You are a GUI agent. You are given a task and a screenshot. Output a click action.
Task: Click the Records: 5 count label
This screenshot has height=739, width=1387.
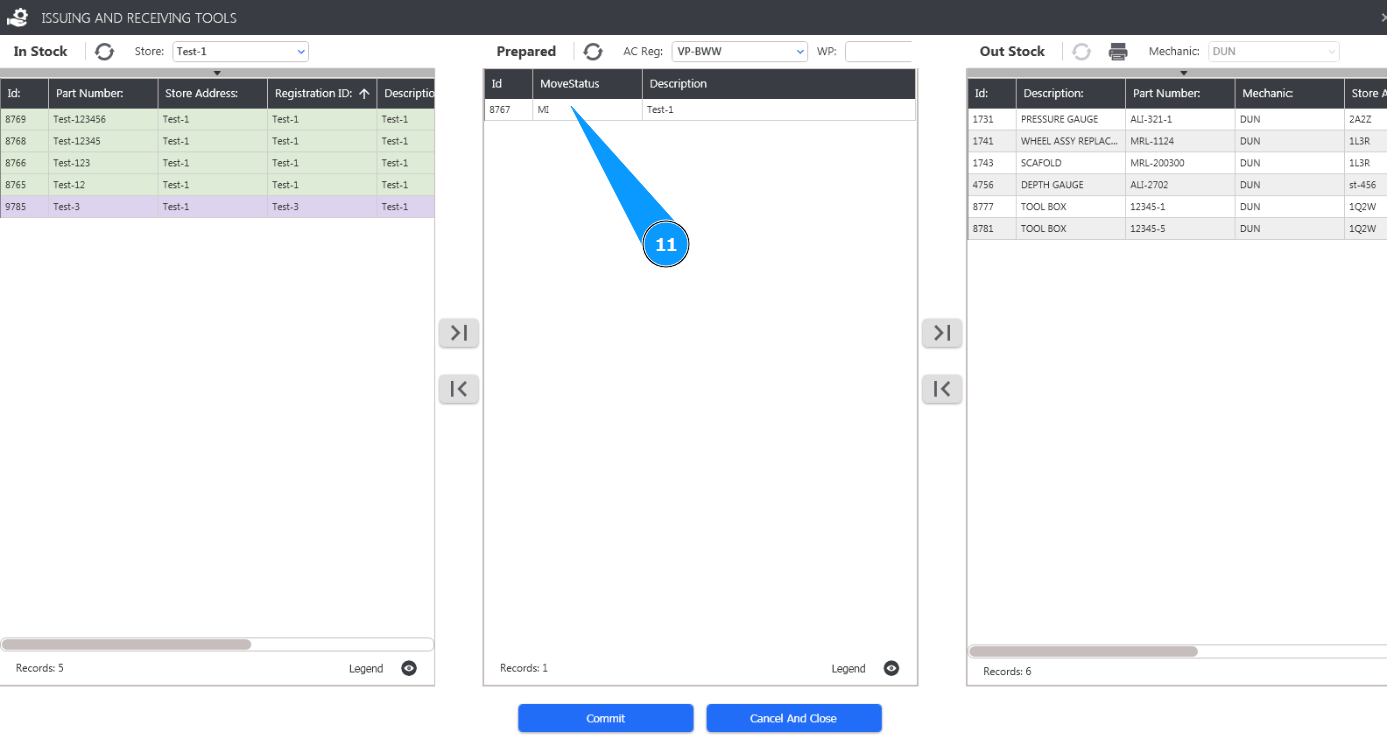pos(40,668)
